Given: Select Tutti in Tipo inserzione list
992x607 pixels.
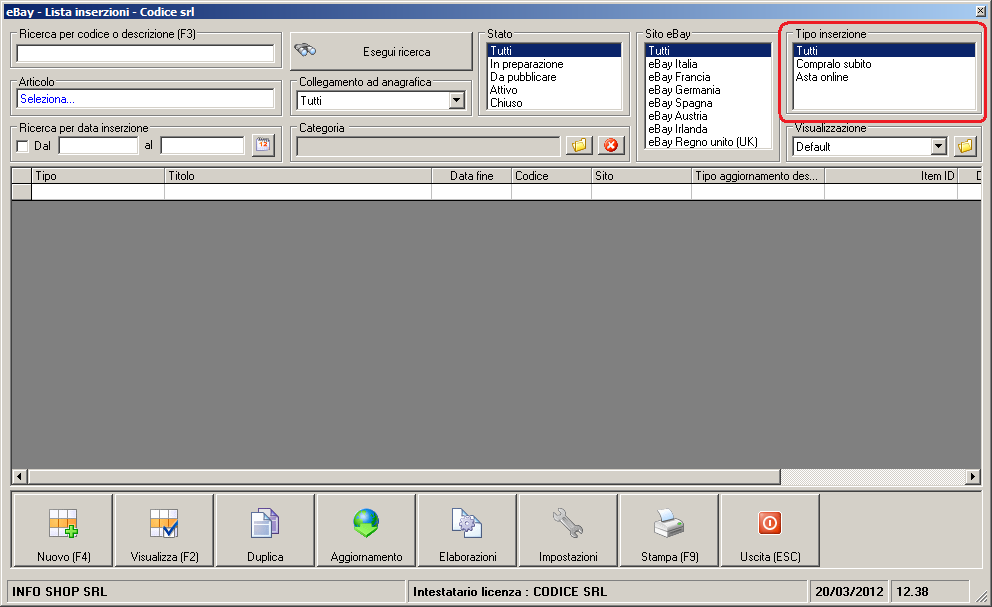Looking at the screenshot, I should pos(884,51).
